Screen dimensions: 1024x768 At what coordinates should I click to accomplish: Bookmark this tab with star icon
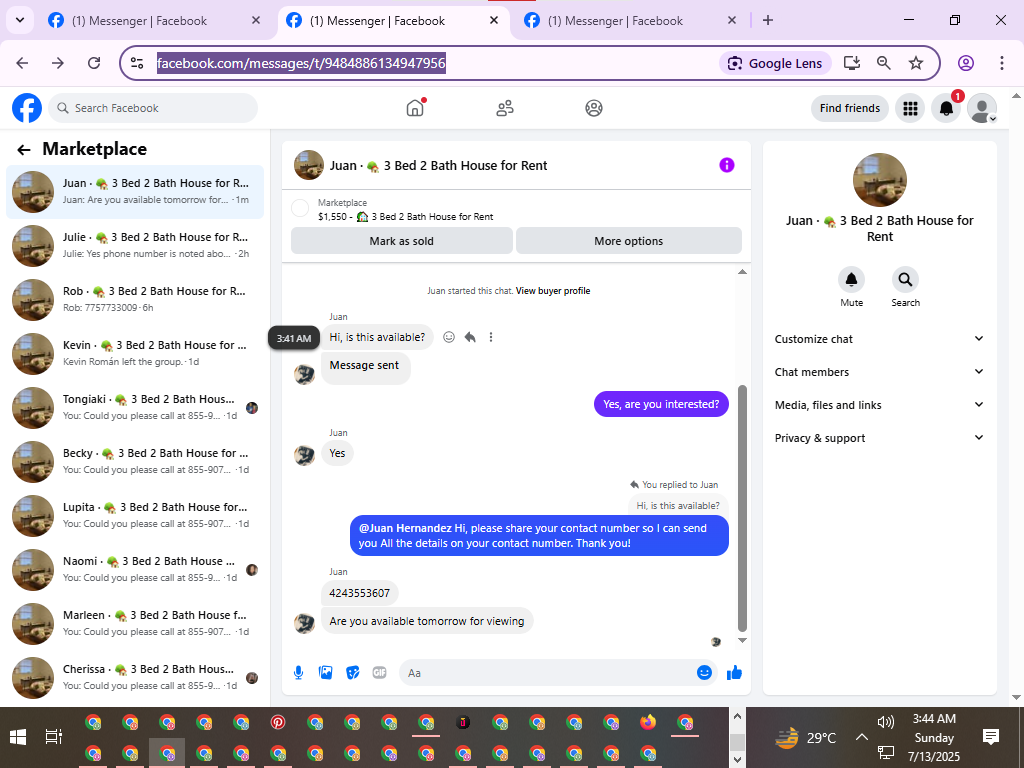coord(916,63)
